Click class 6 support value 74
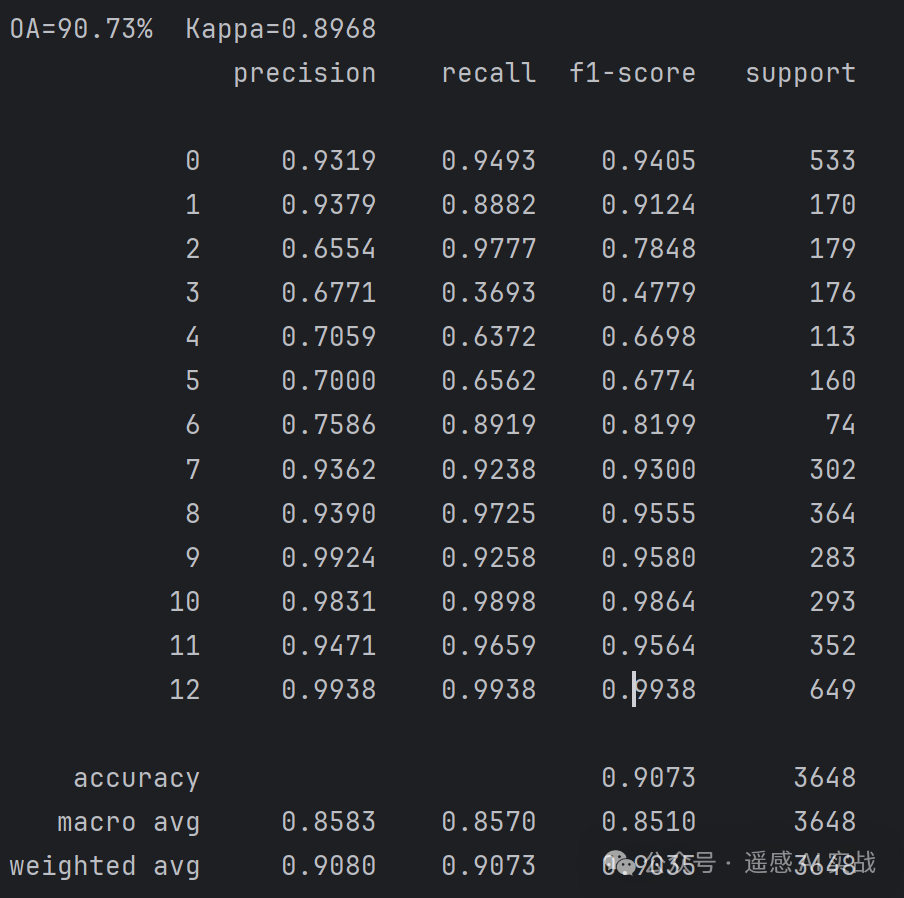904x898 pixels. (841, 425)
